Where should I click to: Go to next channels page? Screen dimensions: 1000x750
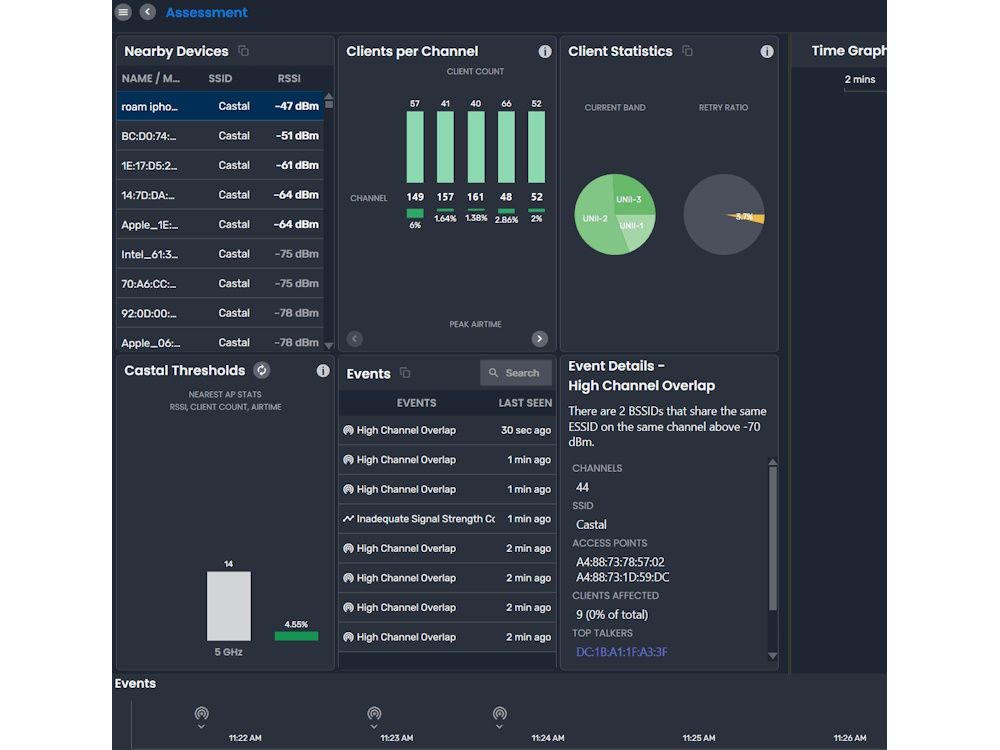click(x=540, y=339)
